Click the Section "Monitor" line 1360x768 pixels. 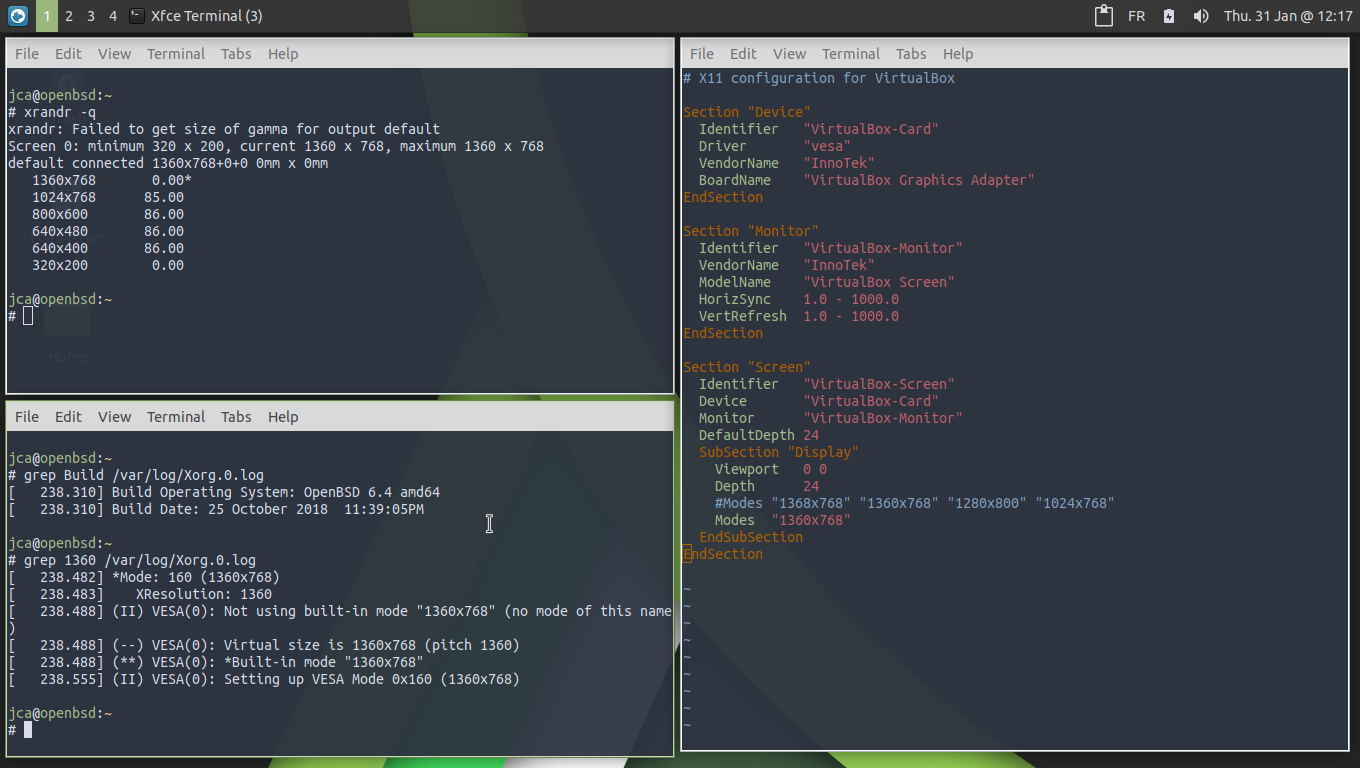(x=751, y=231)
